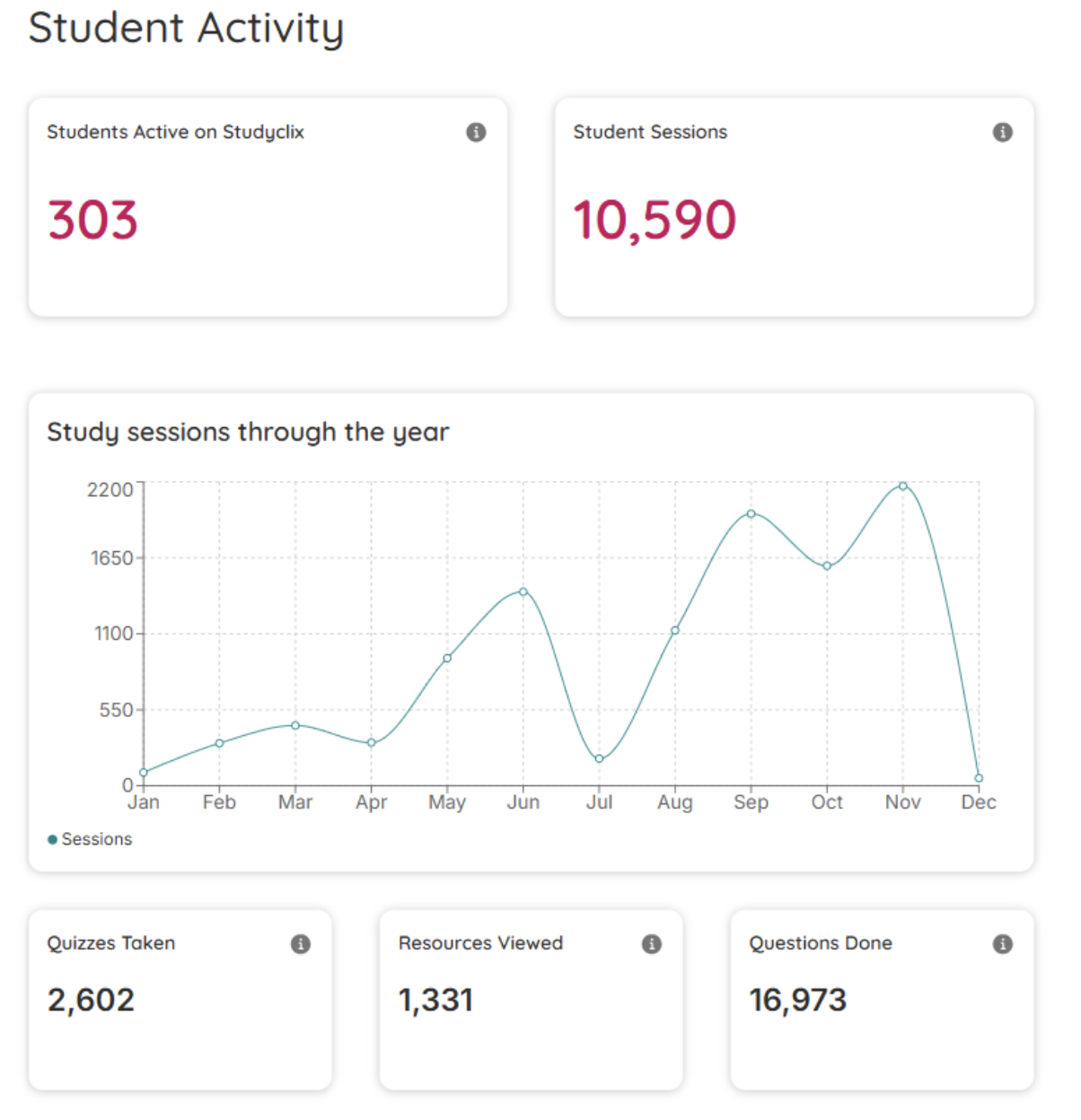Select the September data point on chart

coord(751,513)
